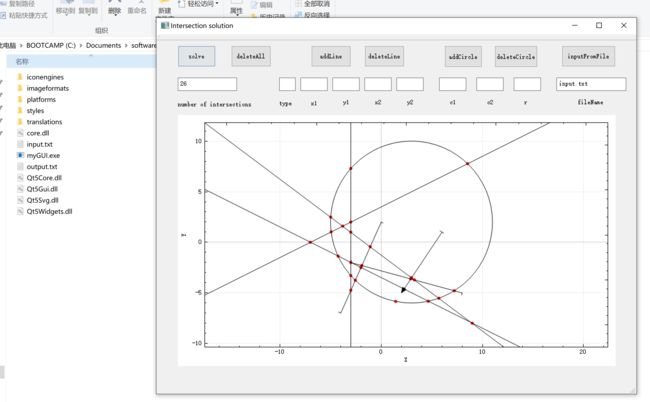Select the input.txt file icon
Viewport: 650px width, 402px height.
click(20, 144)
